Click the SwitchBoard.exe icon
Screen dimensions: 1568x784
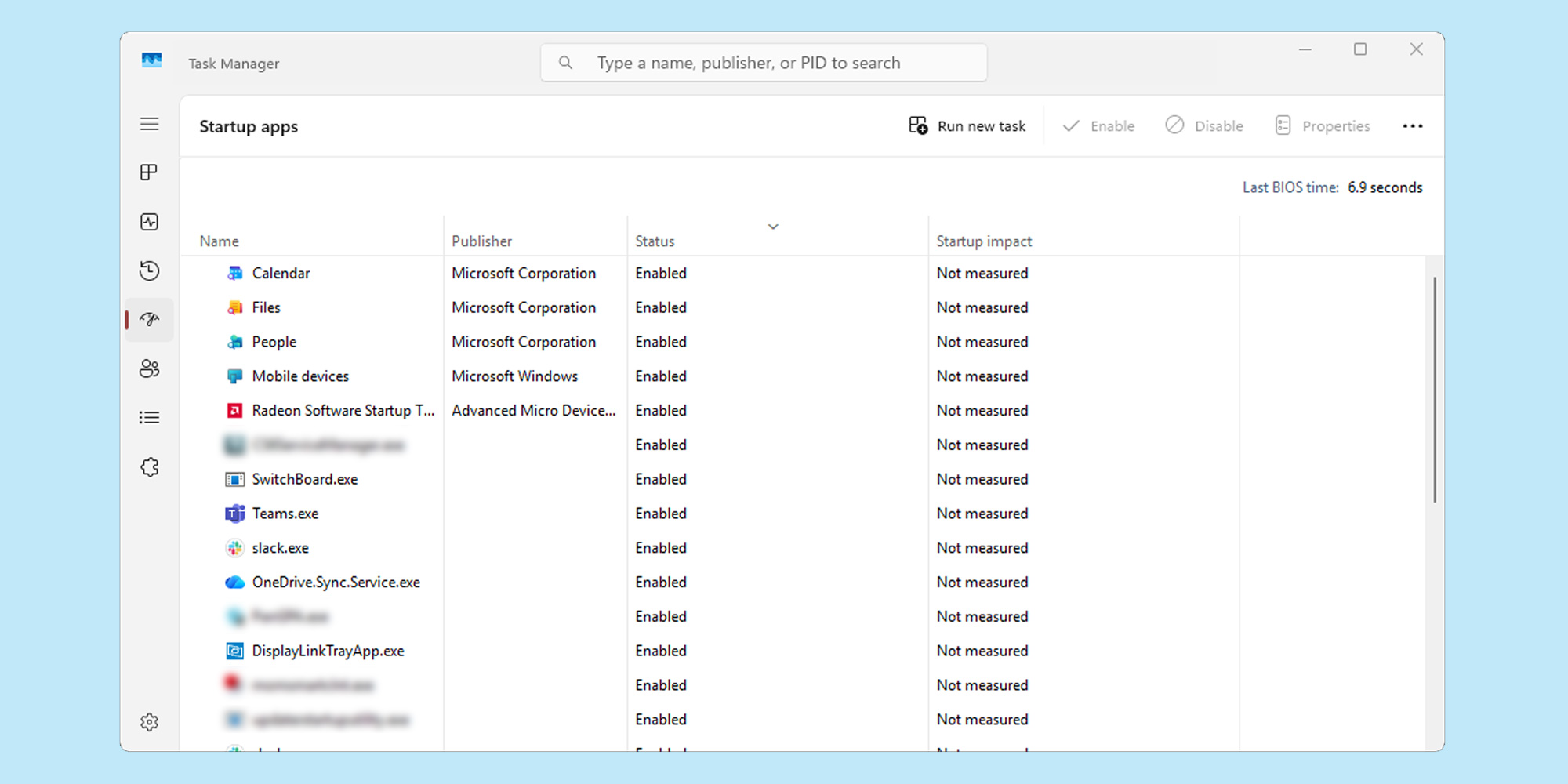(x=234, y=479)
